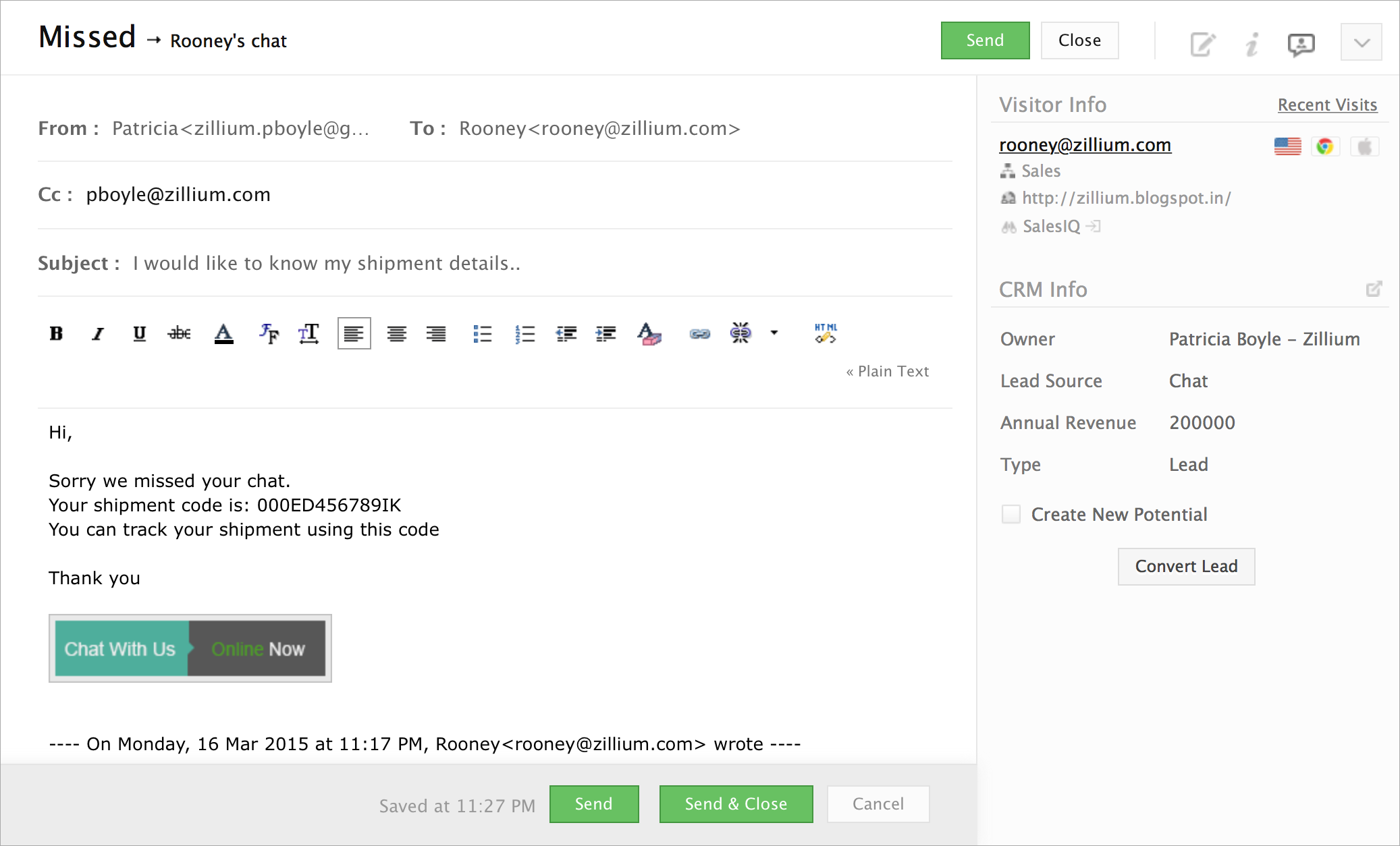Expand the header chevron dropdown

pyautogui.click(x=1361, y=43)
